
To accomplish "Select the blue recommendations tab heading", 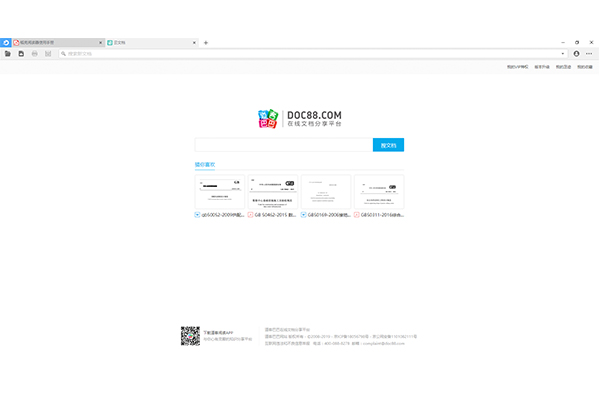I will point(205,165).
